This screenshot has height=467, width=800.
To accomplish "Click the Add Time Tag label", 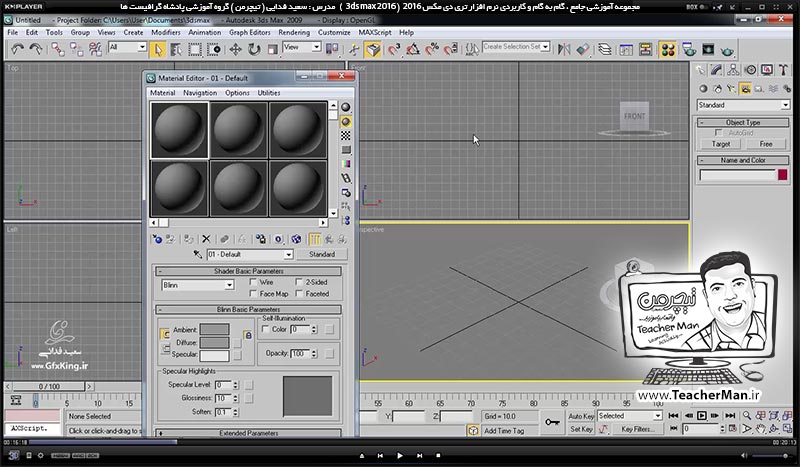I will 504,431.
